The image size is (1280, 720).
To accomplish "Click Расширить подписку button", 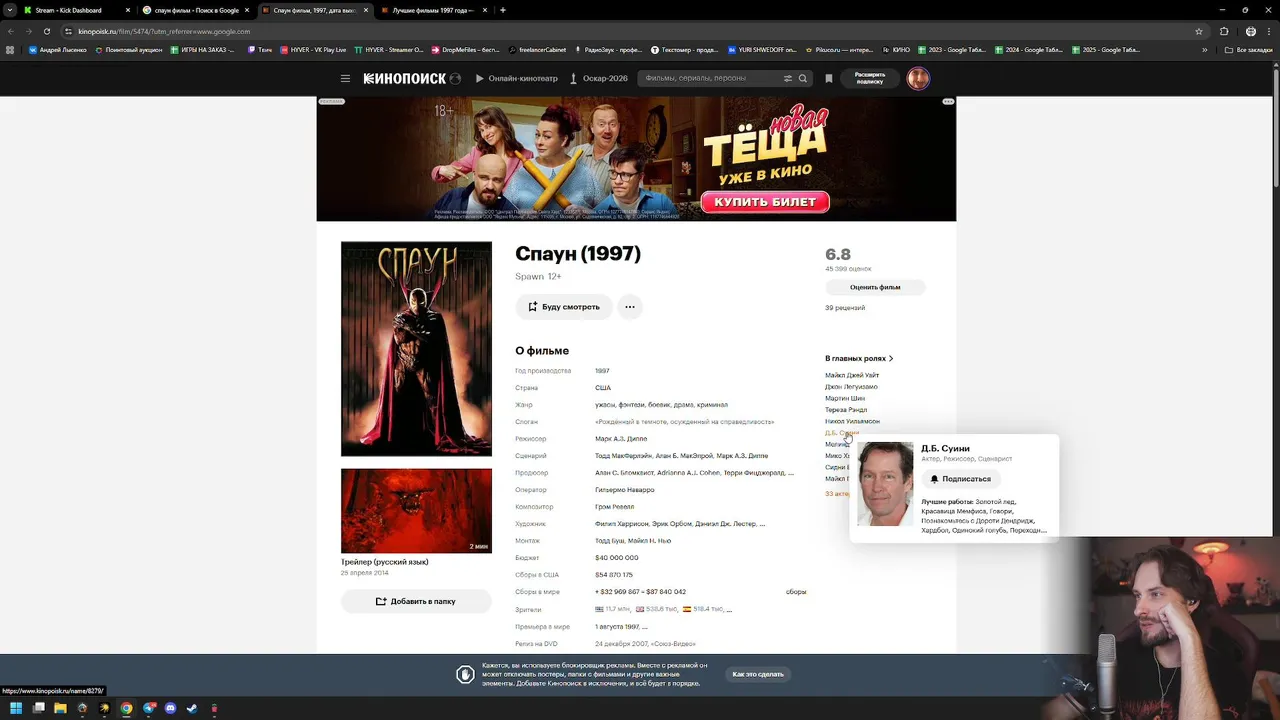I will pos(869,78).
